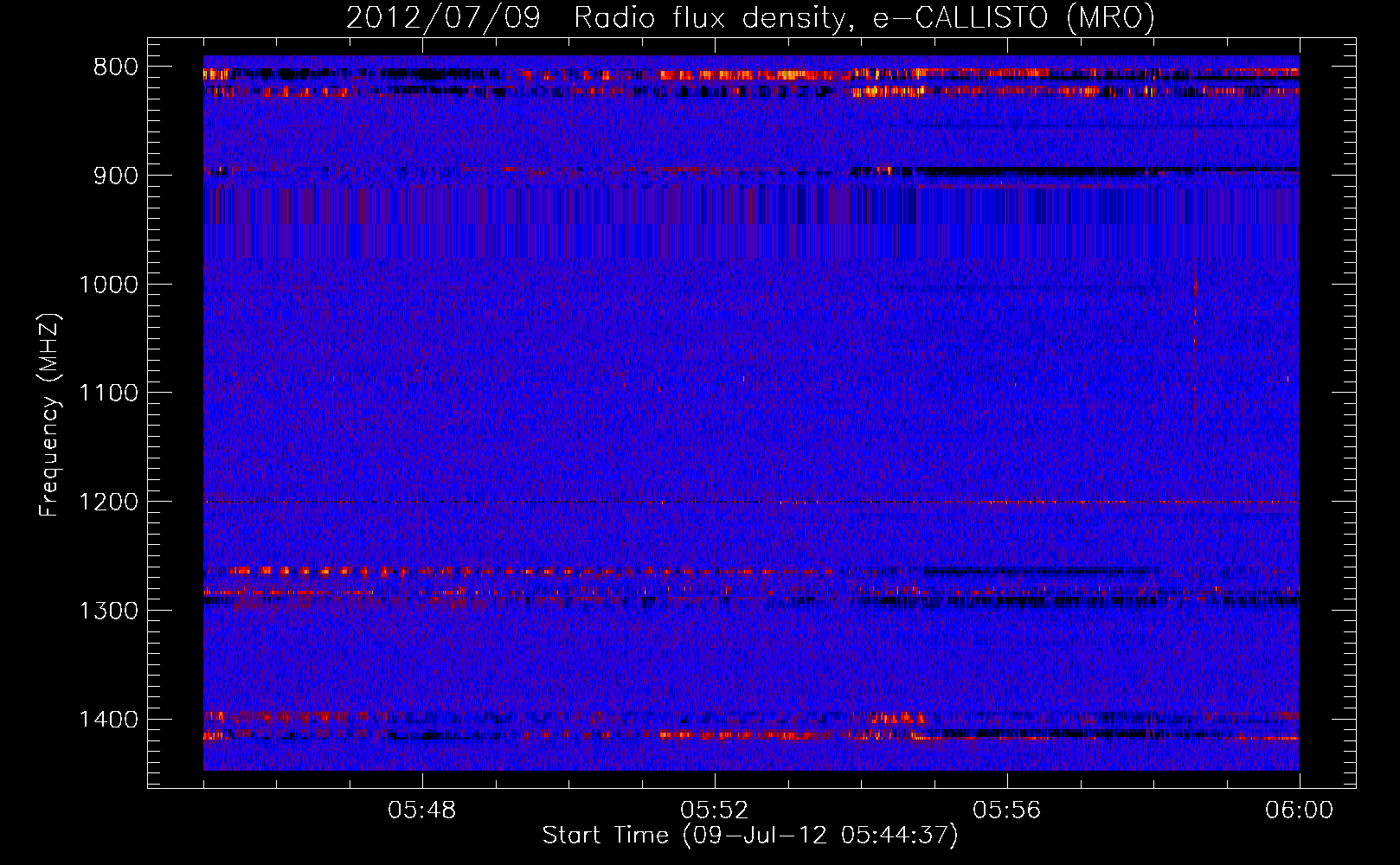Click the 'Frequency (MHZ)' axis label
The image size is (1400, 865).
point(50,415)
